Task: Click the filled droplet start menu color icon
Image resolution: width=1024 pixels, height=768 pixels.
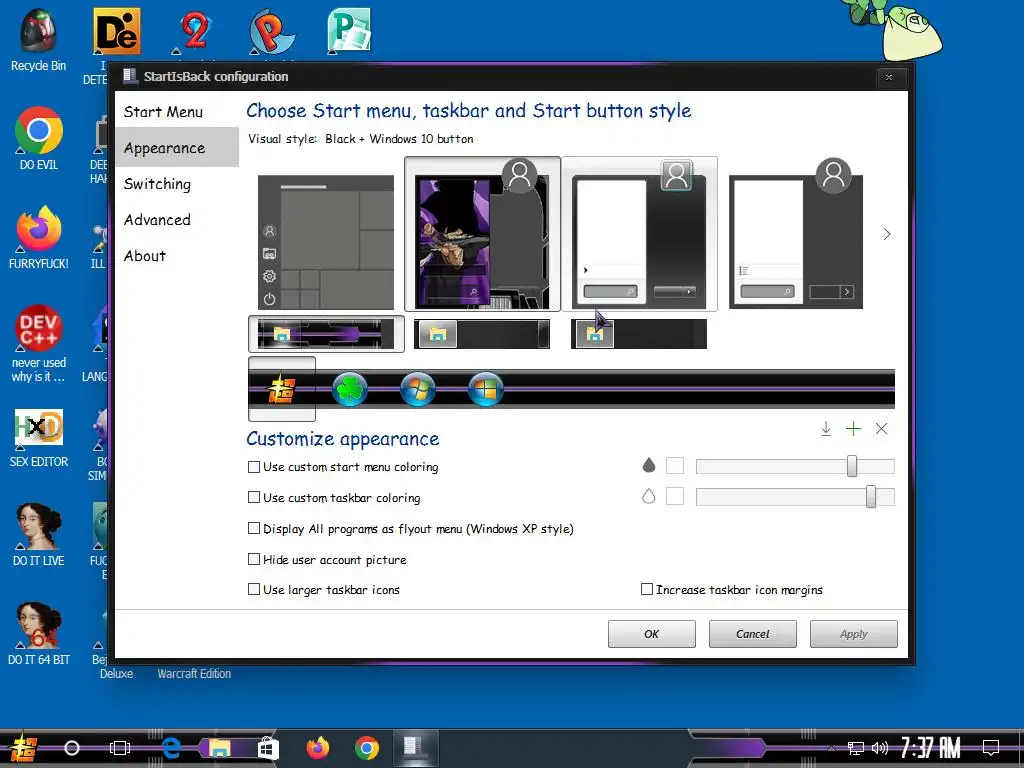Action: 648,465
